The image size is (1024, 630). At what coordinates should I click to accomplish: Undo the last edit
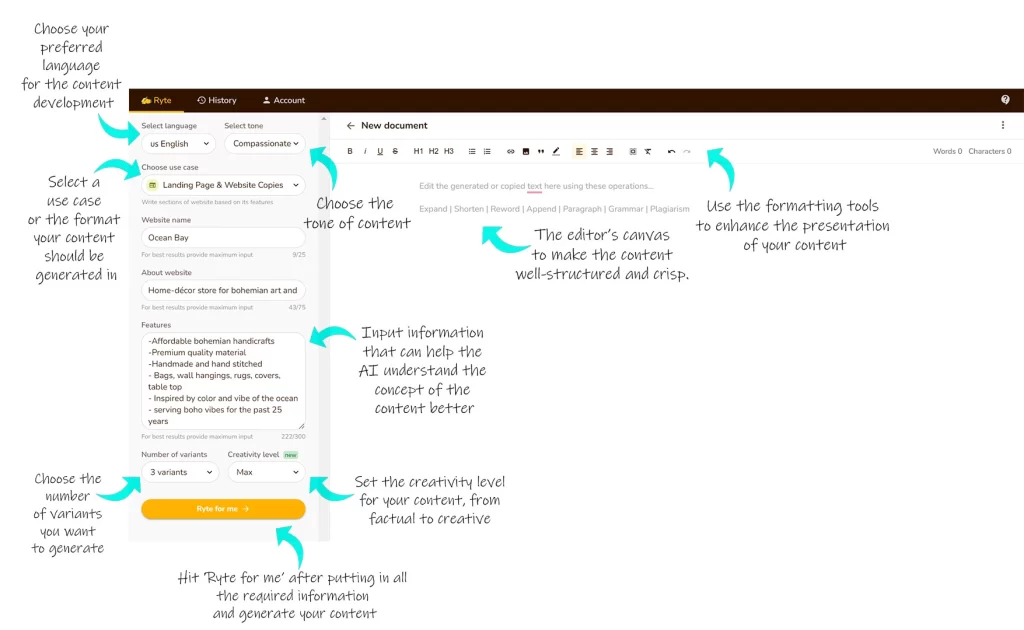tap(671, 151)
